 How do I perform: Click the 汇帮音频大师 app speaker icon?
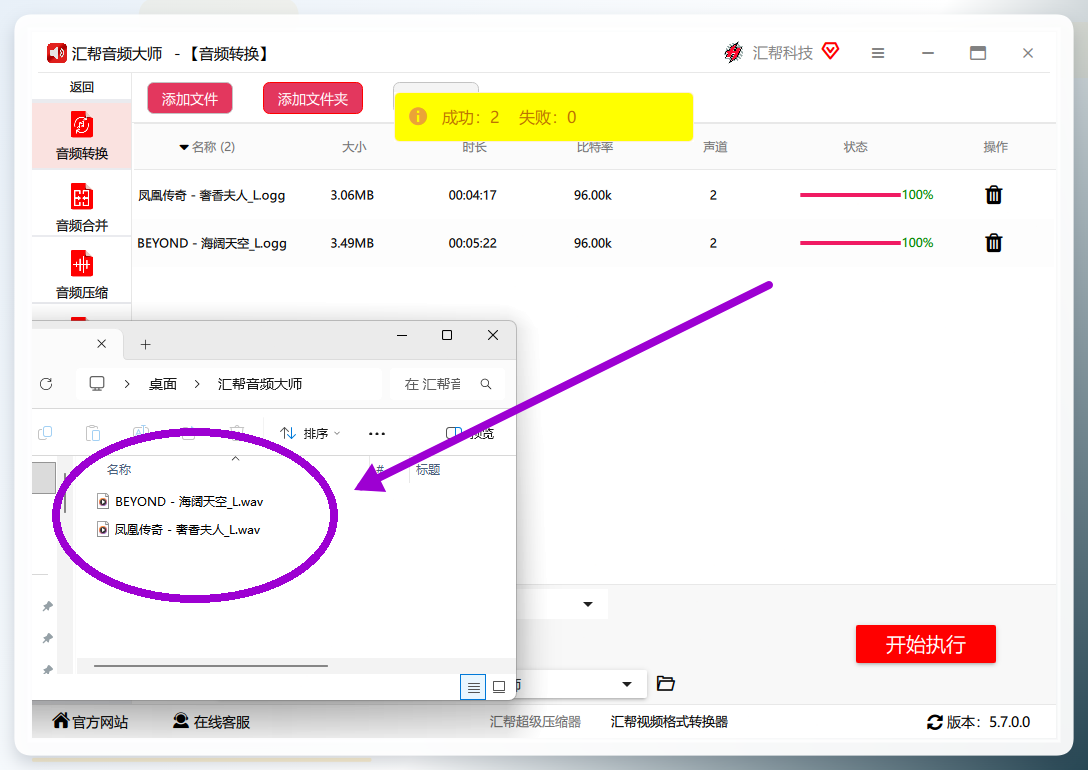click(56, 53)
